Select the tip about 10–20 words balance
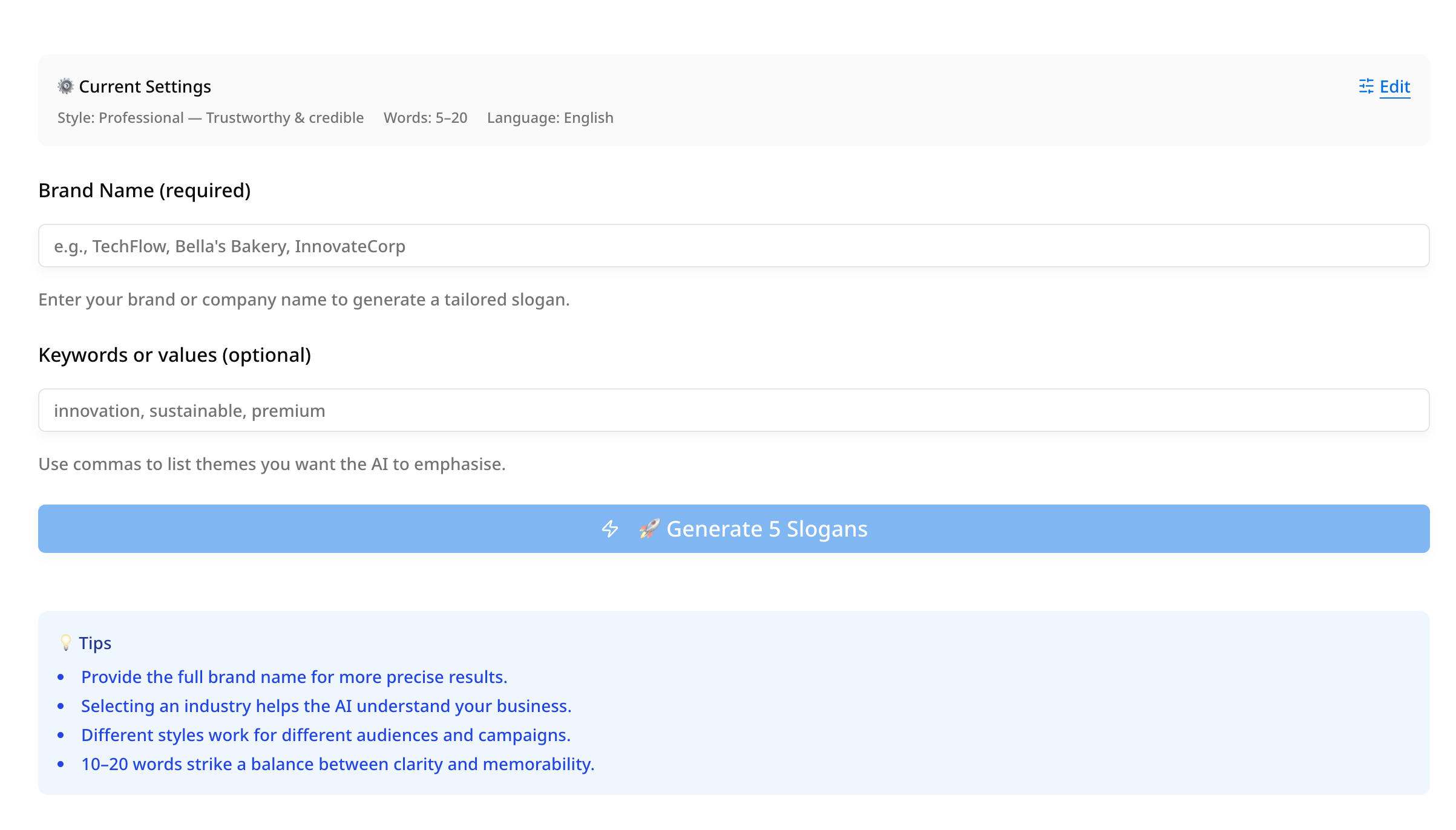The height and width of the screenshot is (830, 1456). tap(338, 764)
